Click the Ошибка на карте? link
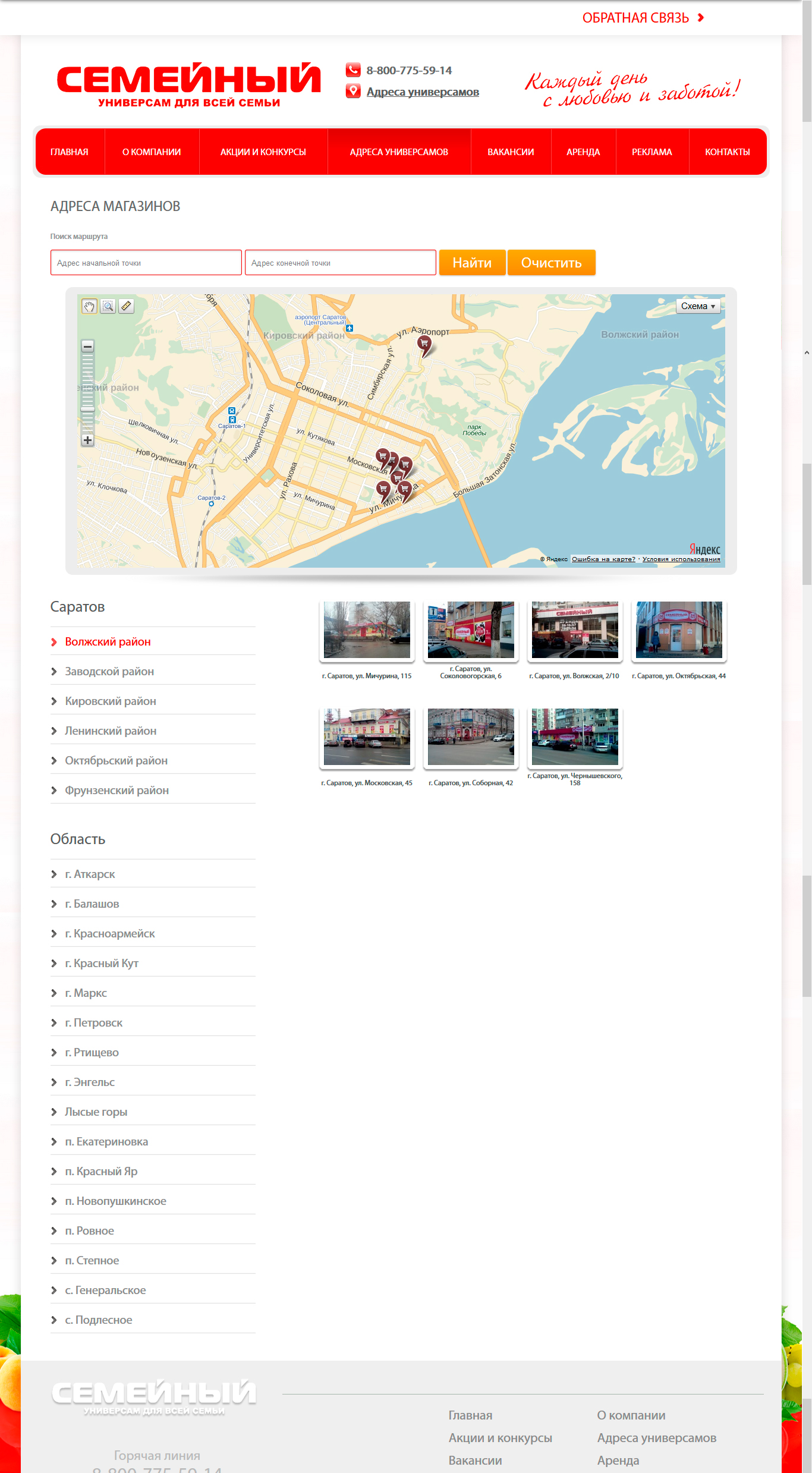The height and width of the screenshot is (1473, 812). (603, 559)
